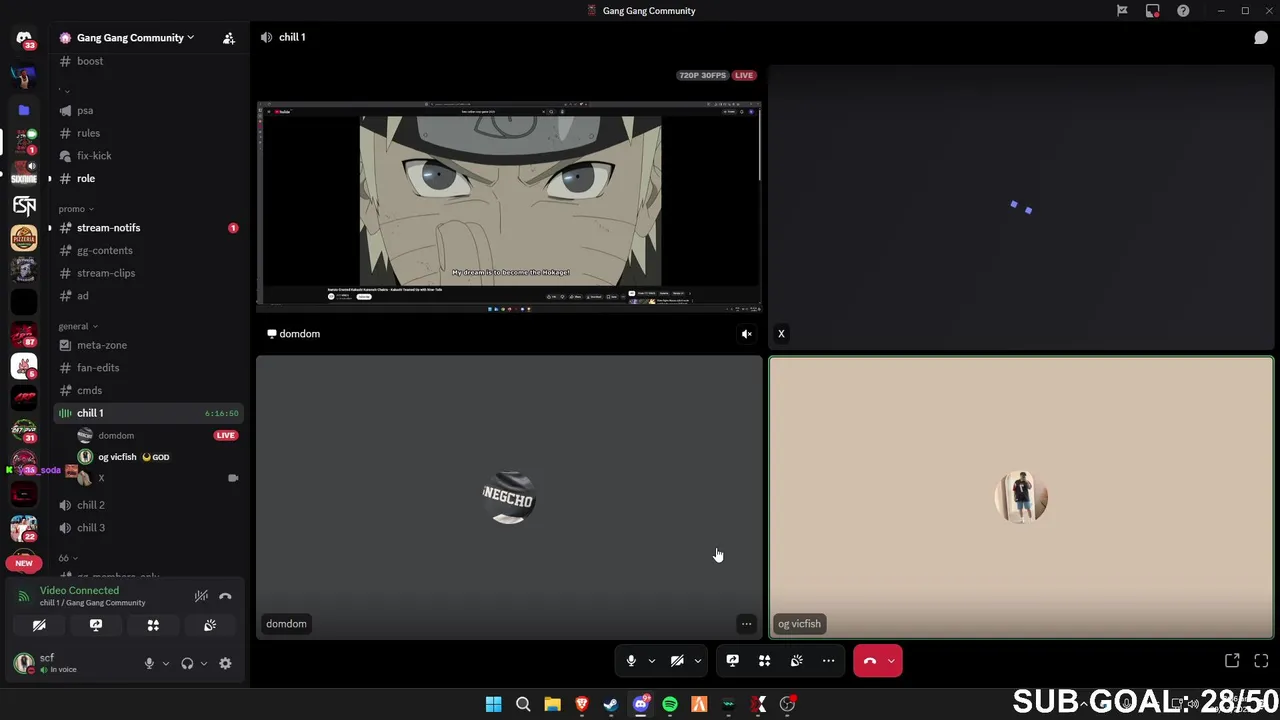Open more options on domdom's tile

tap(746, 624)
